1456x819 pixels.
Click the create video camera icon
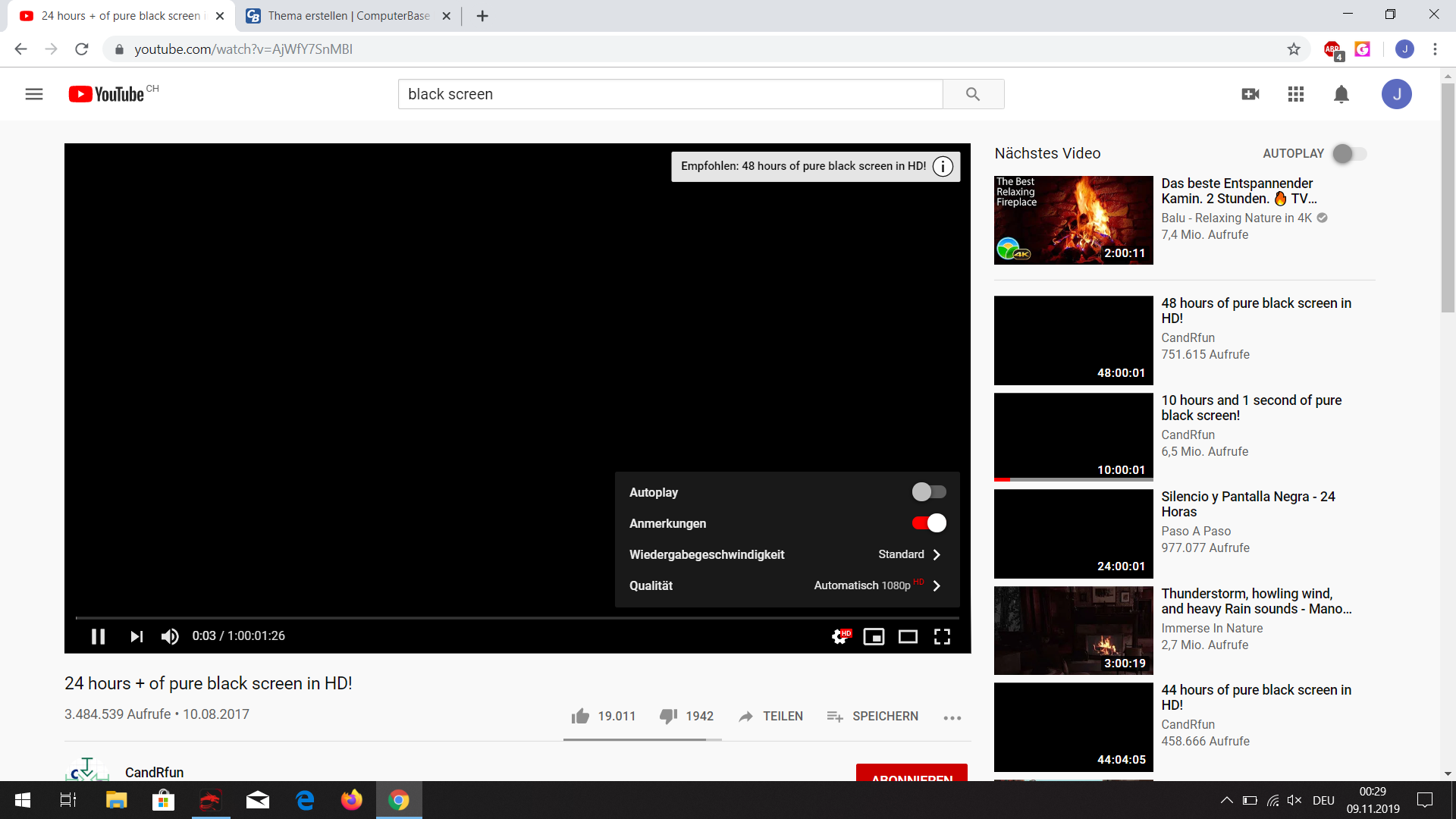pos(1250,94)
